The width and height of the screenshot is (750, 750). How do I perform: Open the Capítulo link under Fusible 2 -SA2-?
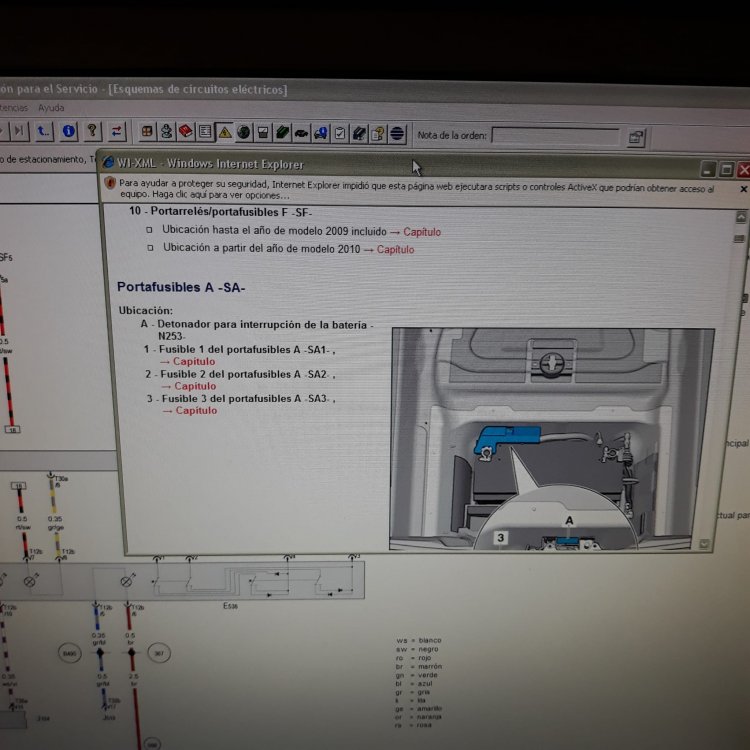click(x=195, y=386)
